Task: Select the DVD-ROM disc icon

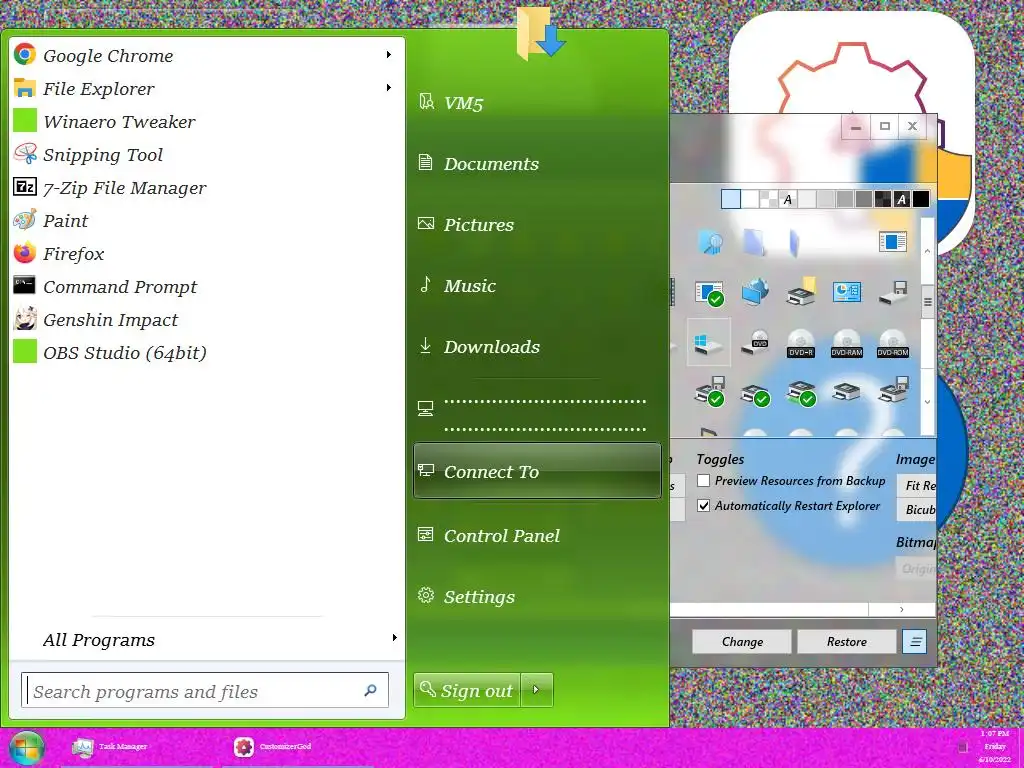Action: pos(893,343)
